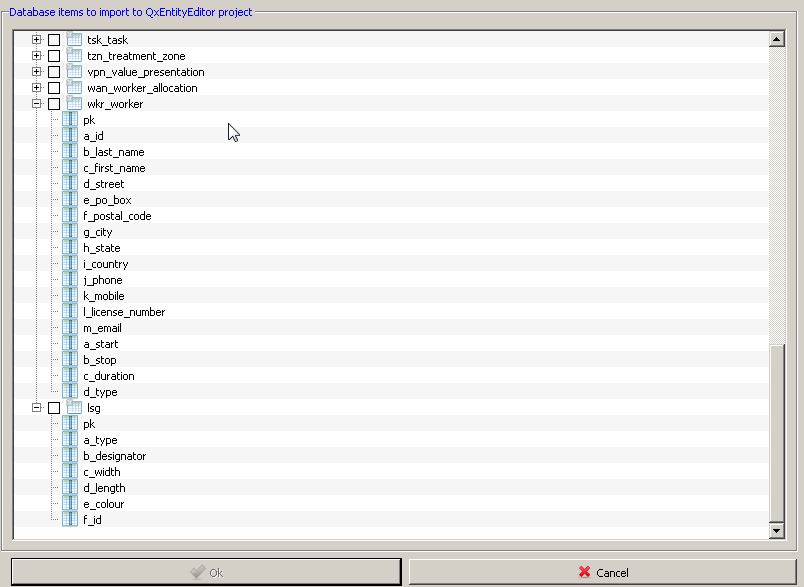Viewport: 804px width, 587px height.
Task: Click the column icon beside e_colour under lsg
Action: point(69,504)
